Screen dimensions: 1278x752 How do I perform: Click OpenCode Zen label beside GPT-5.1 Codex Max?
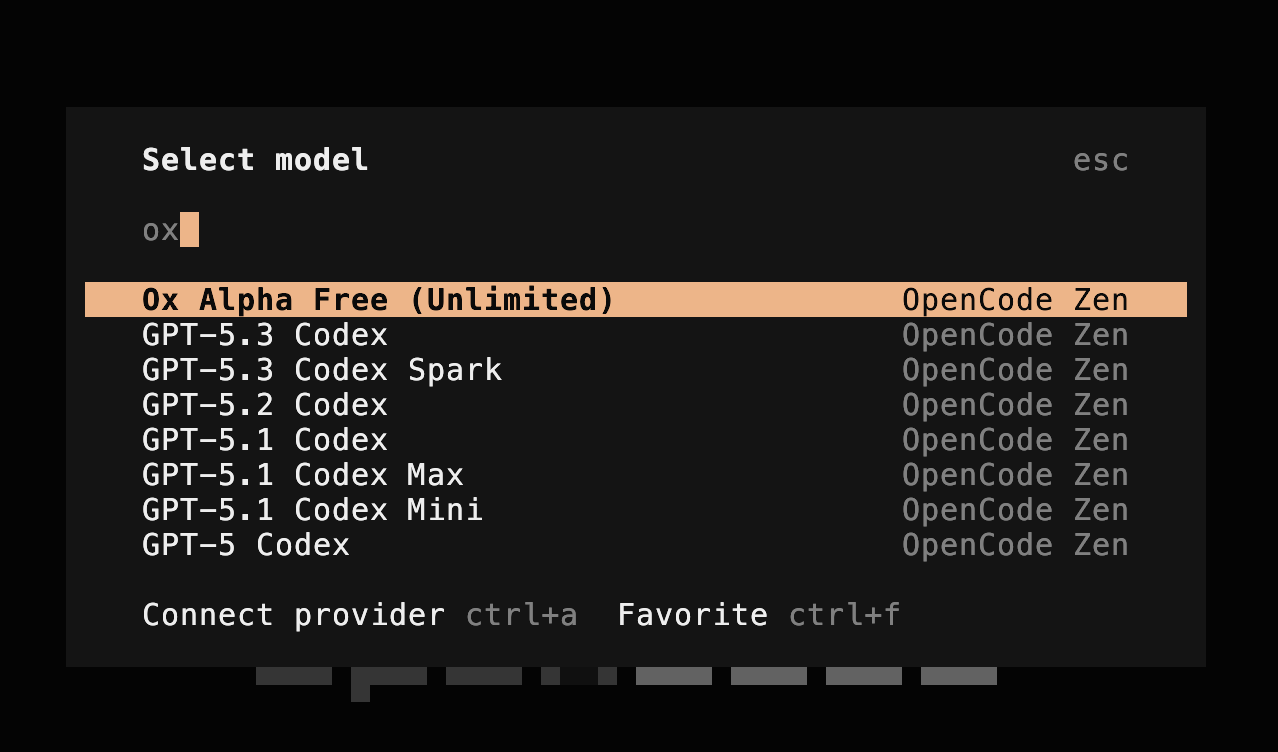[x=1015, y=475]
